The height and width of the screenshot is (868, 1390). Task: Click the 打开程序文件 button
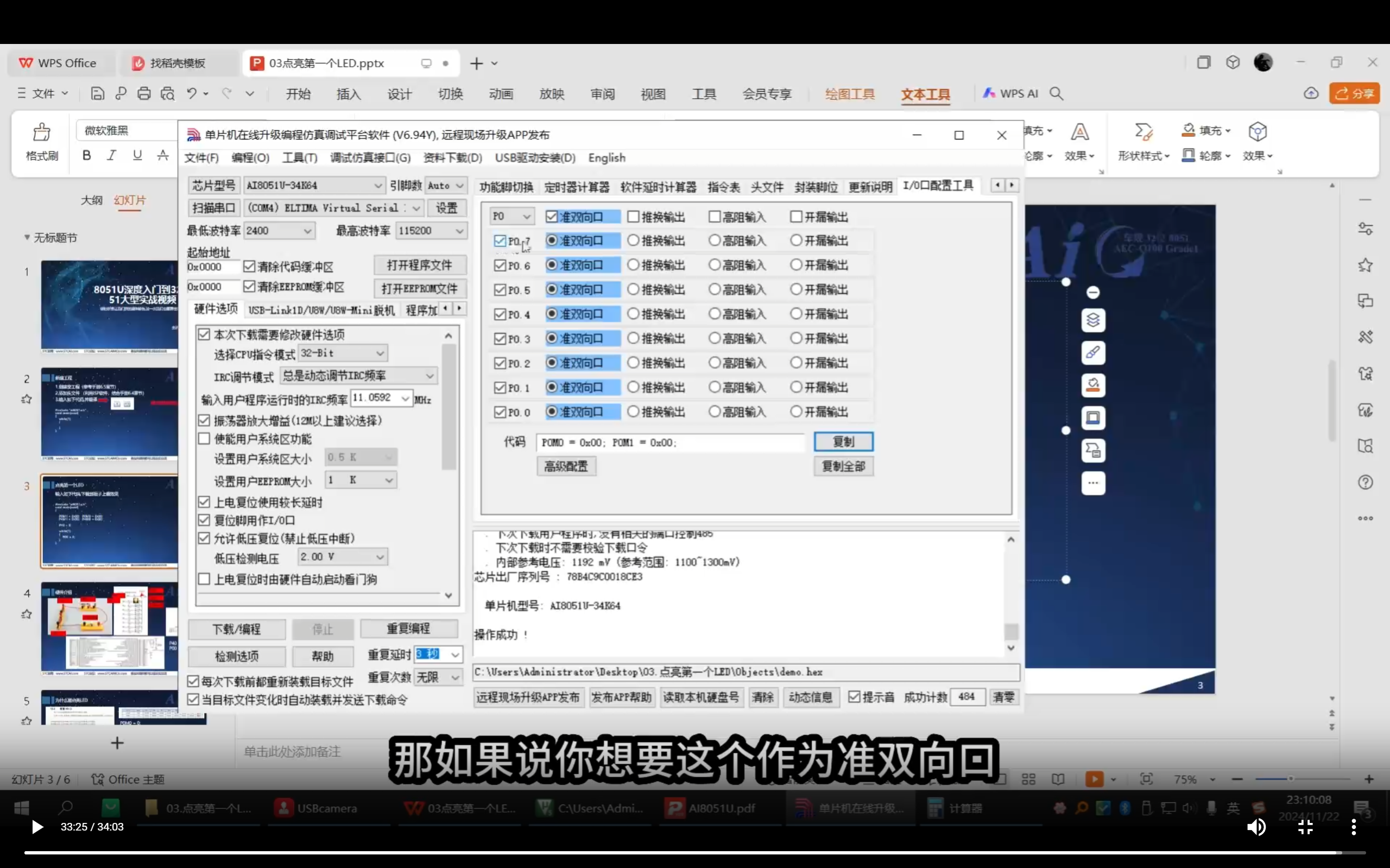pyautogui.click(x=420, y=265)
